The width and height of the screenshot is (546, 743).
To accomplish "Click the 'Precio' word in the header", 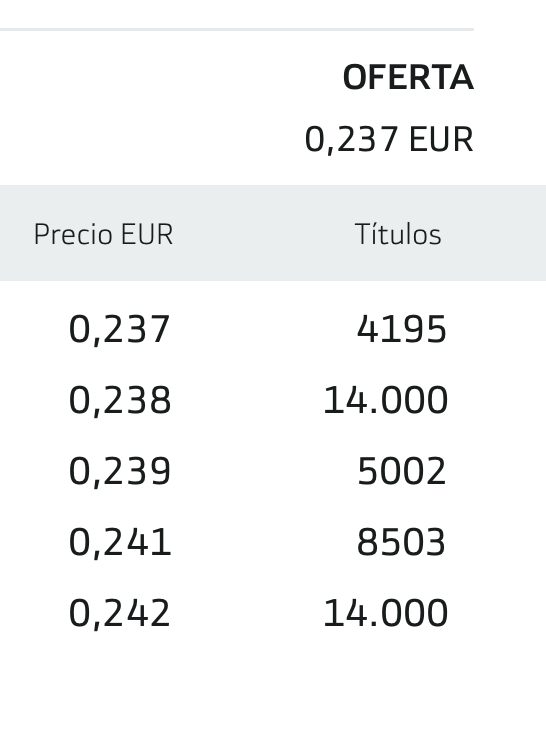I will point(73,234).
